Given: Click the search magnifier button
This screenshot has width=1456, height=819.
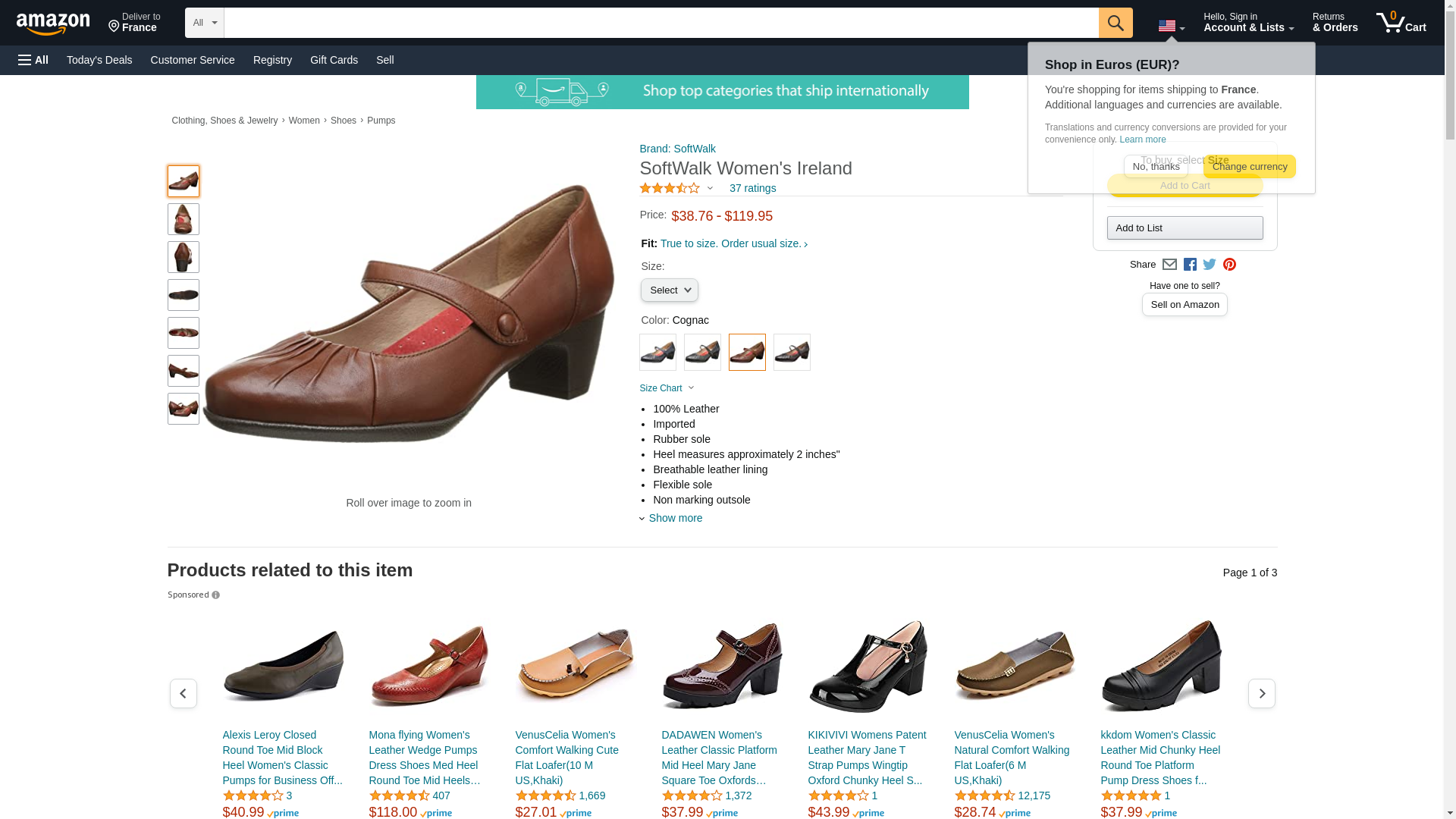Looking at the screenshot, I should (1115, 23).
